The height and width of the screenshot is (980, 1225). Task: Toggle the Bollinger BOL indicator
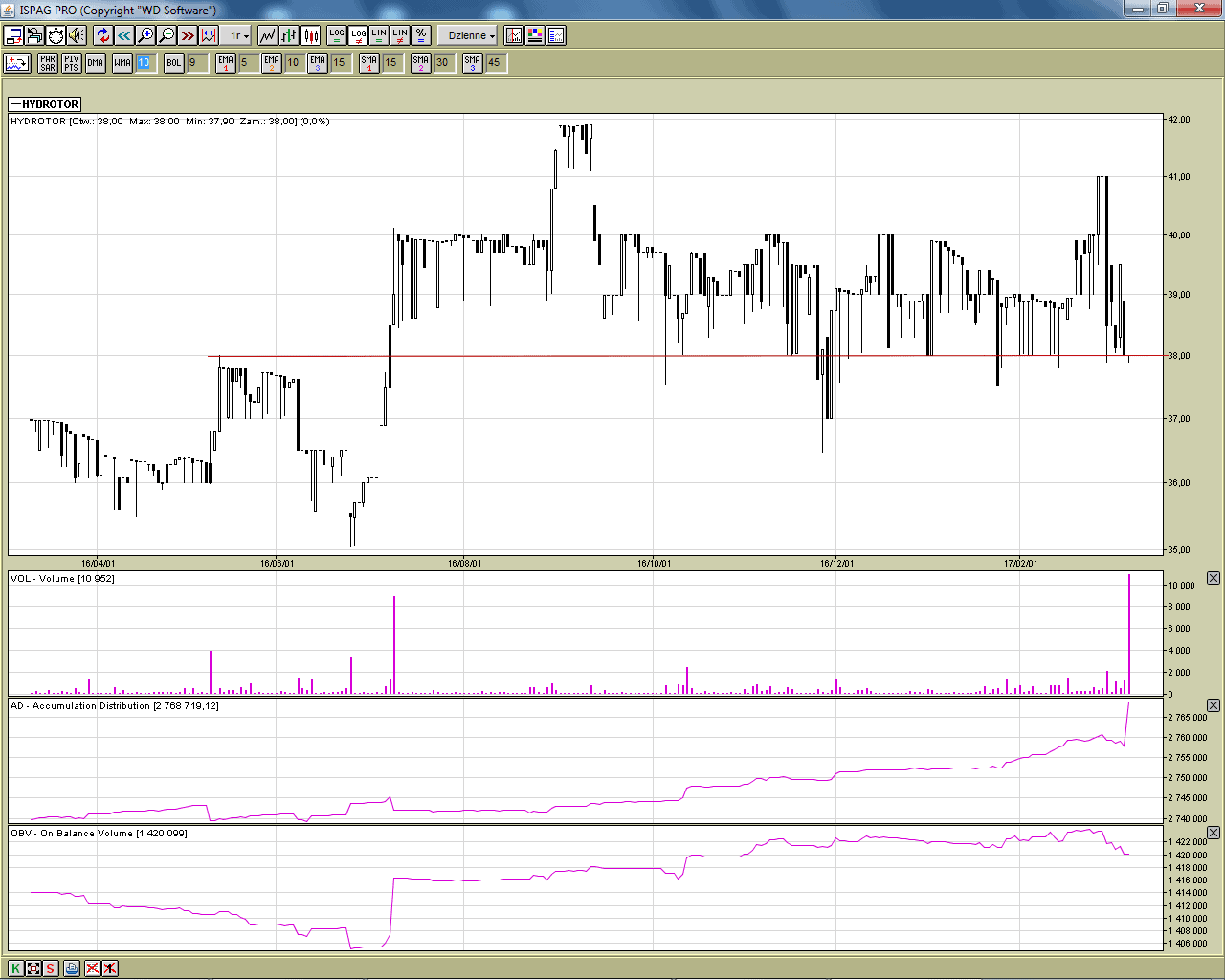click(173, 63)
